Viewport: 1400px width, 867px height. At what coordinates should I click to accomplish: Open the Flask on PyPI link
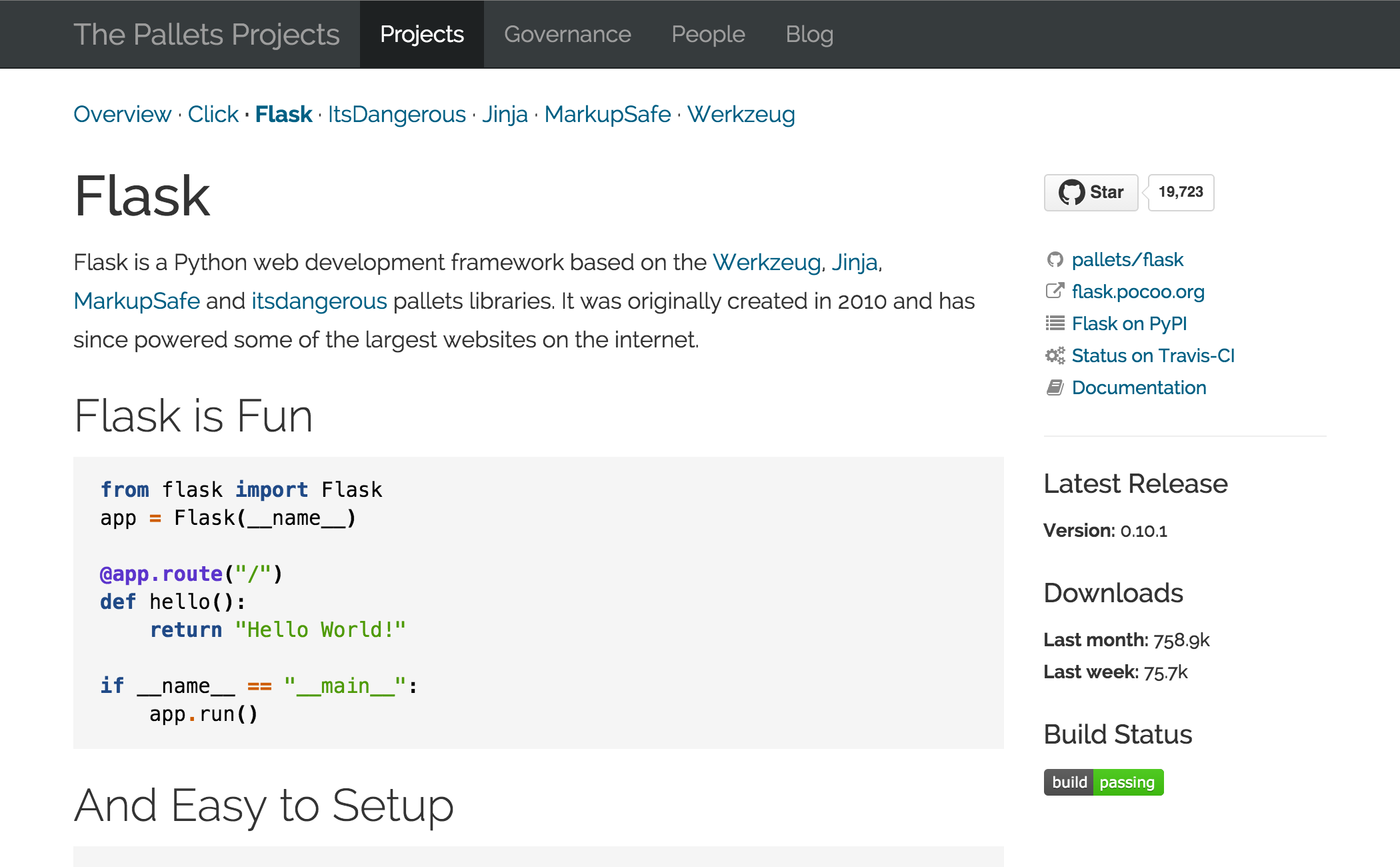(1129, 323)
